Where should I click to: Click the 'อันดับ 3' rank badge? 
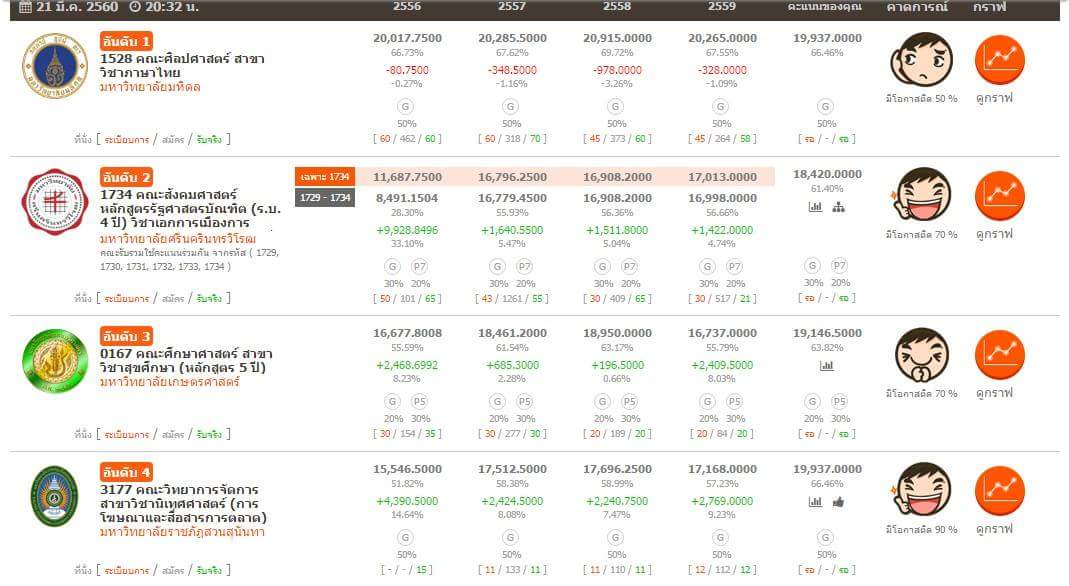click(x=126, y=337)
